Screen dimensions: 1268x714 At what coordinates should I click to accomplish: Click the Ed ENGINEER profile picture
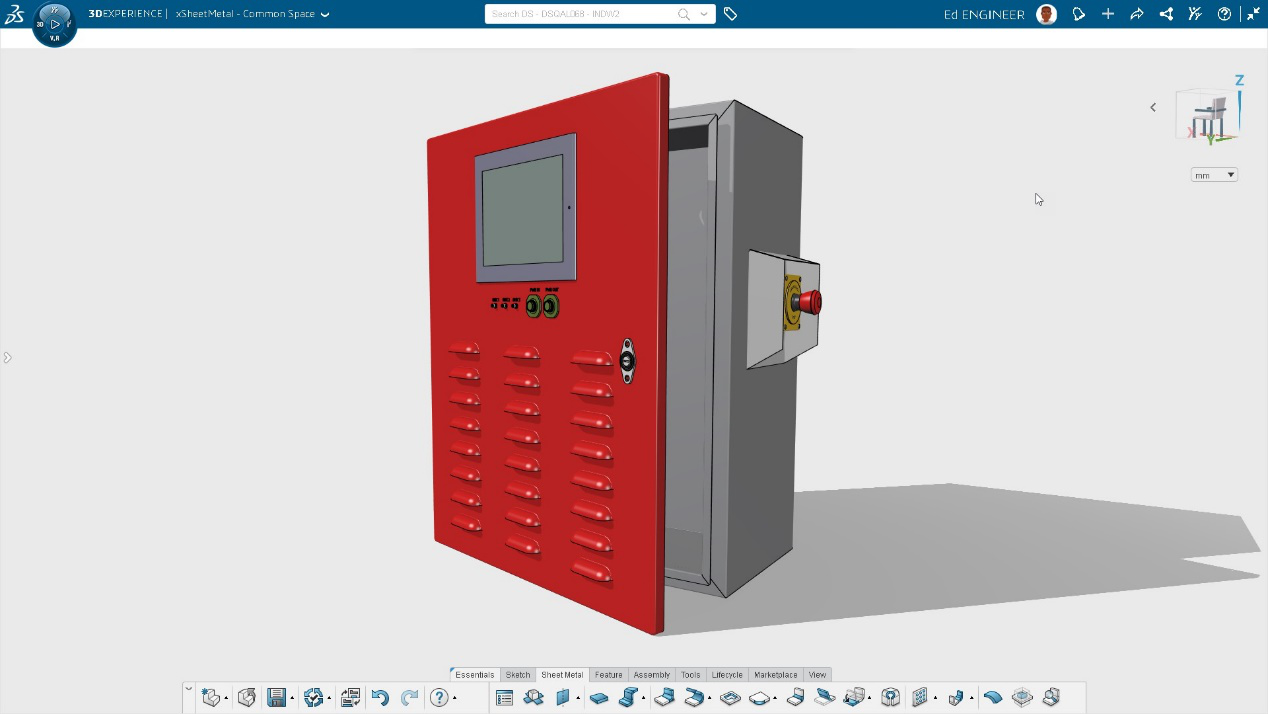click(1047, 14)
